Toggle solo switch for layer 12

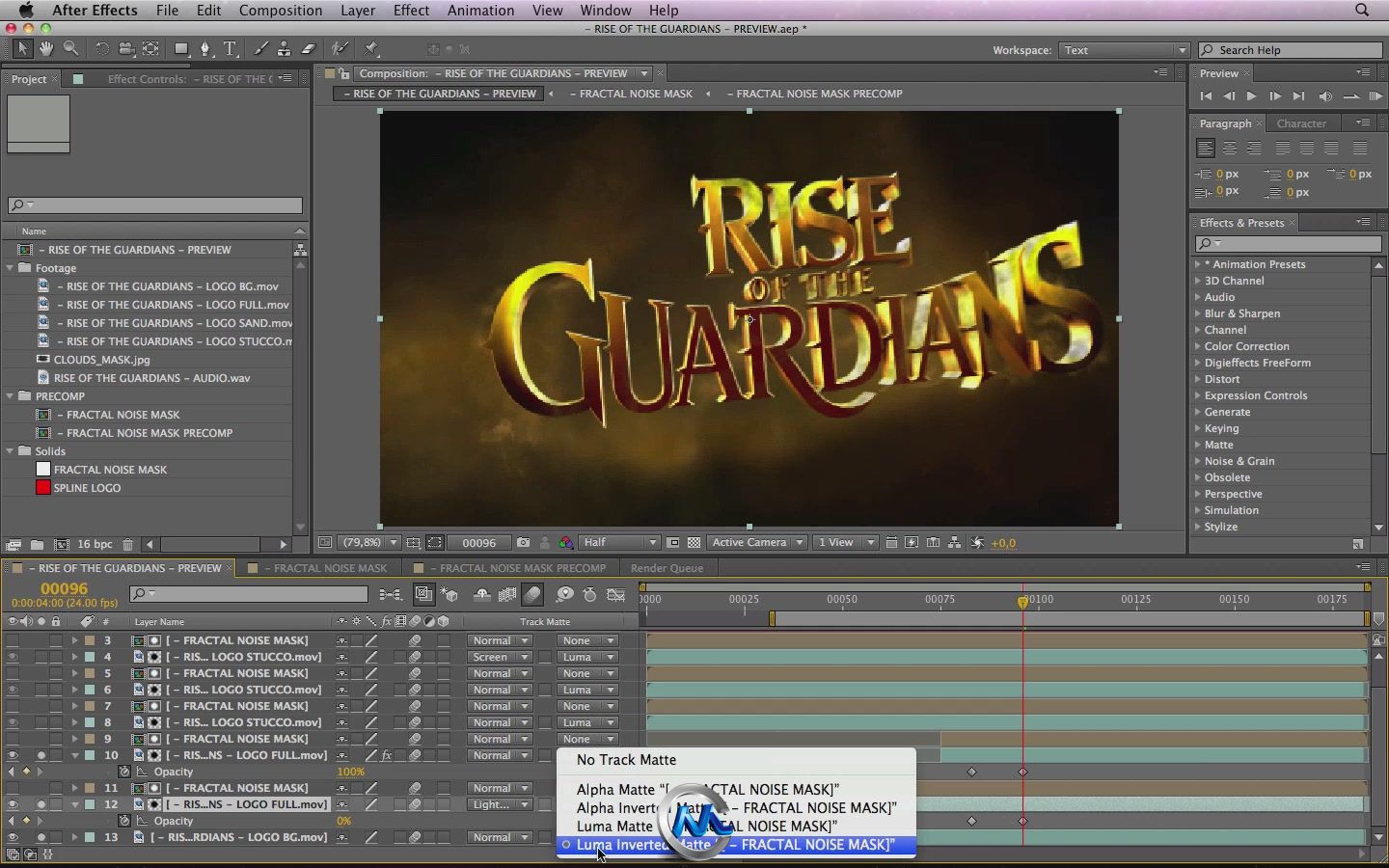pyautogui.click(x=41, y=804)
